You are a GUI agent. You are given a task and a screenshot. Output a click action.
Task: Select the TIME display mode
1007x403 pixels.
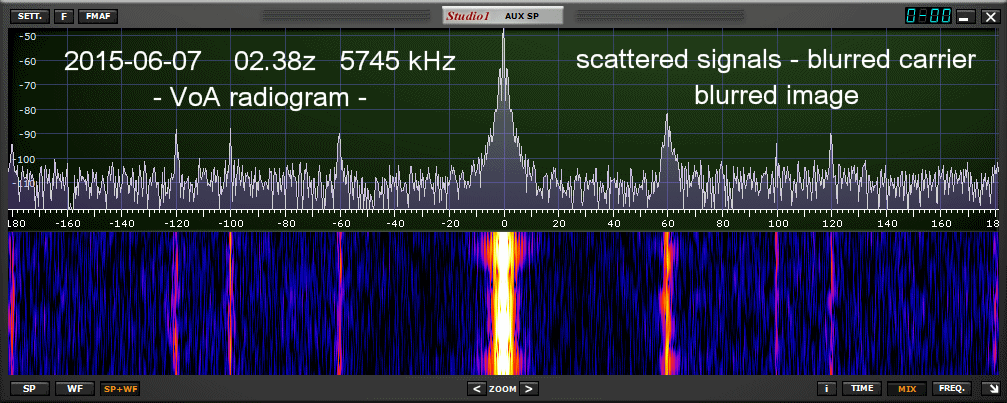pos(861,388)
